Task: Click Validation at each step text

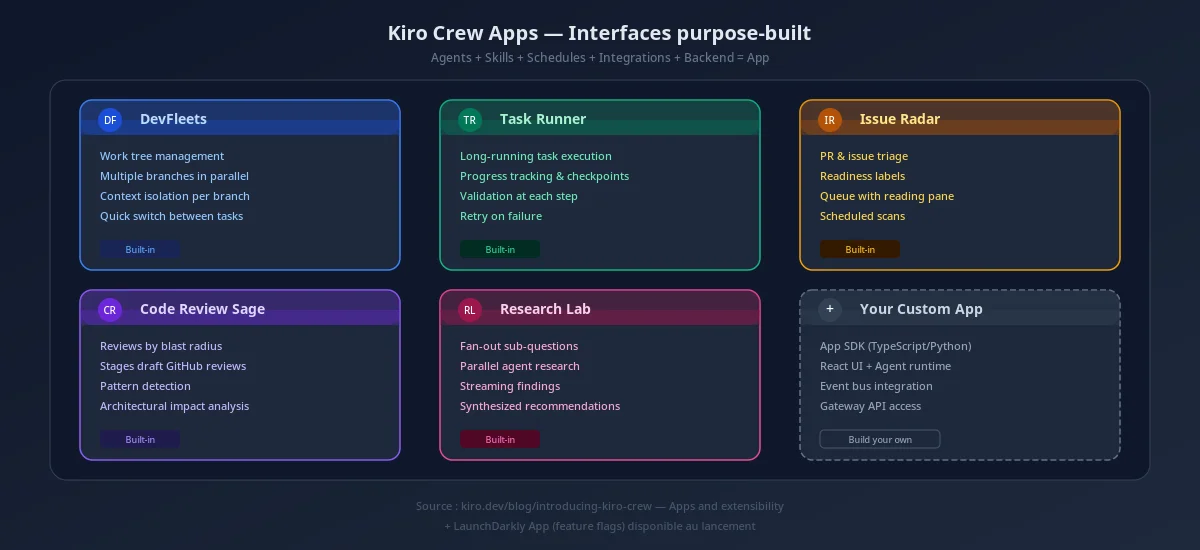Action: click(x=519, y=196)
